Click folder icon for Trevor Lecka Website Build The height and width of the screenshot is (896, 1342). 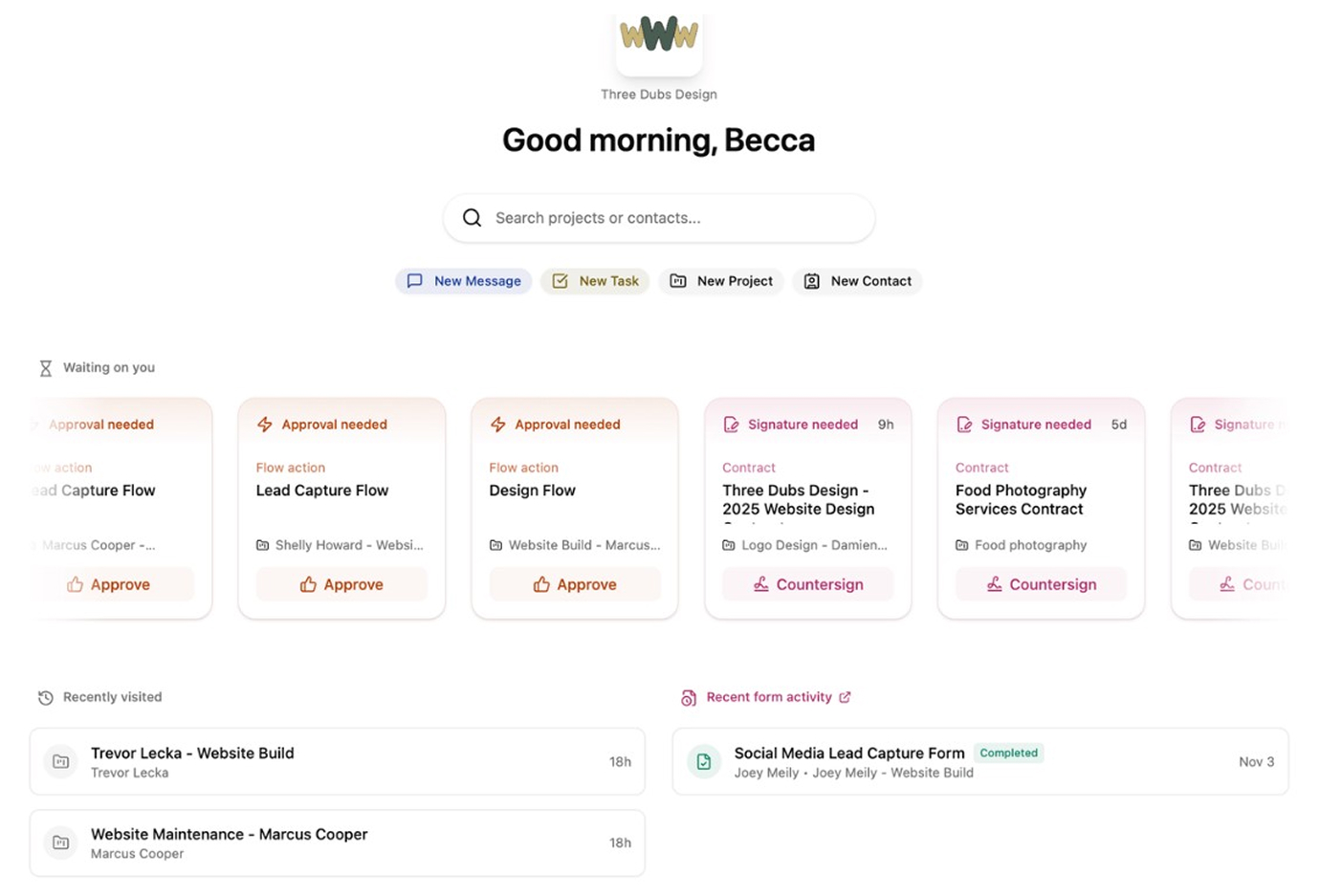(61, 762)
